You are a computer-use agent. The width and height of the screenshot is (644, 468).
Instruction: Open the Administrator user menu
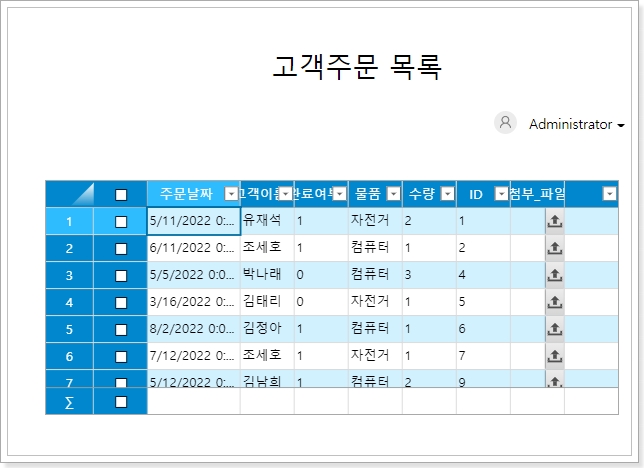point(576,125)
